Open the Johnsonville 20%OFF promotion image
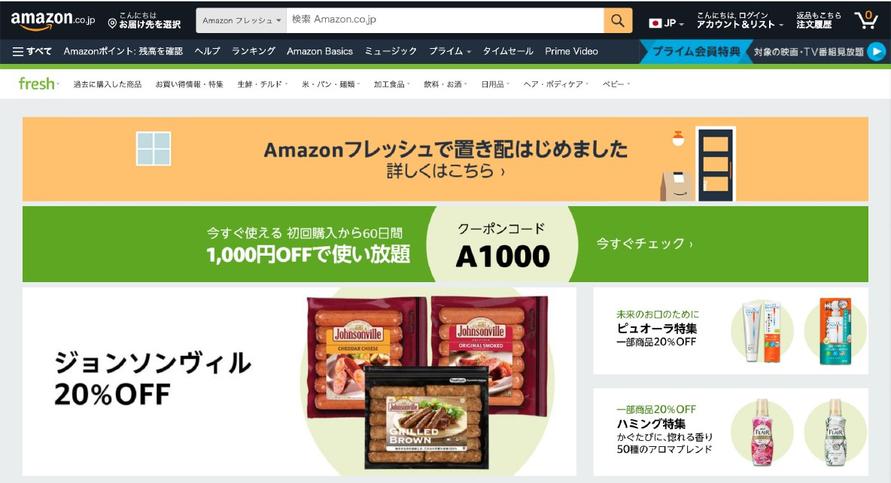This screenshot has height=483, width=891. [x=299, y=381]
